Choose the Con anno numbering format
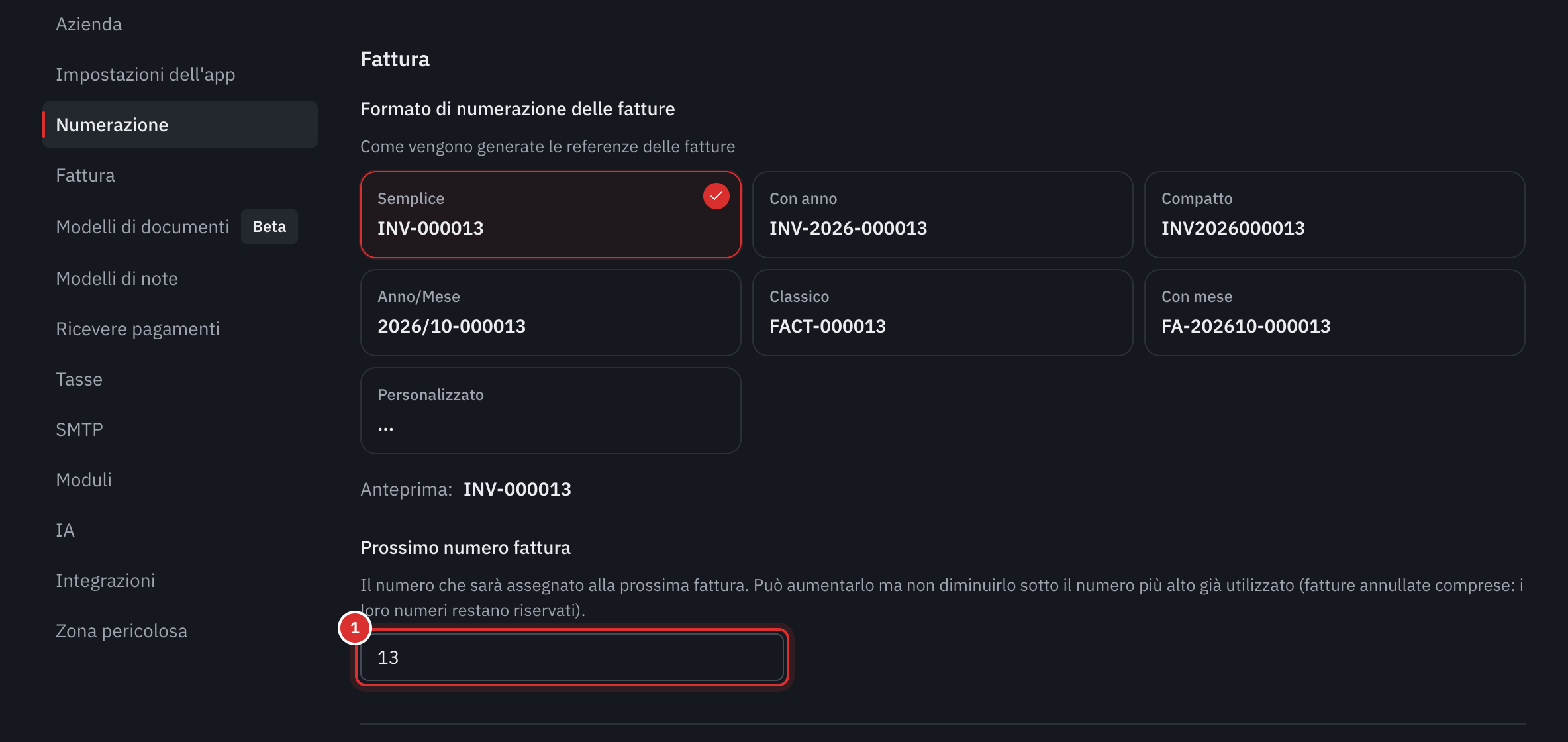 (x=942, y=215)
